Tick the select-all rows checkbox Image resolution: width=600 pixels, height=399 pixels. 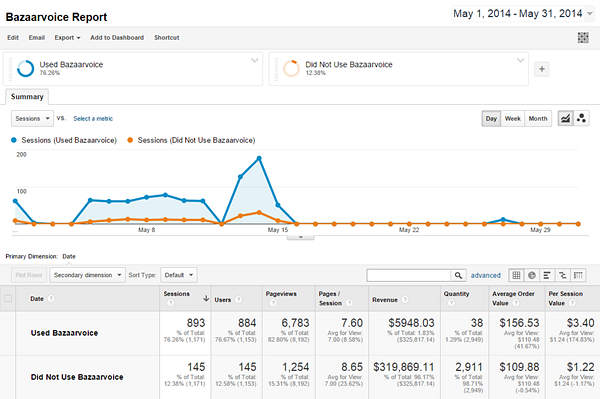(8, 299)
